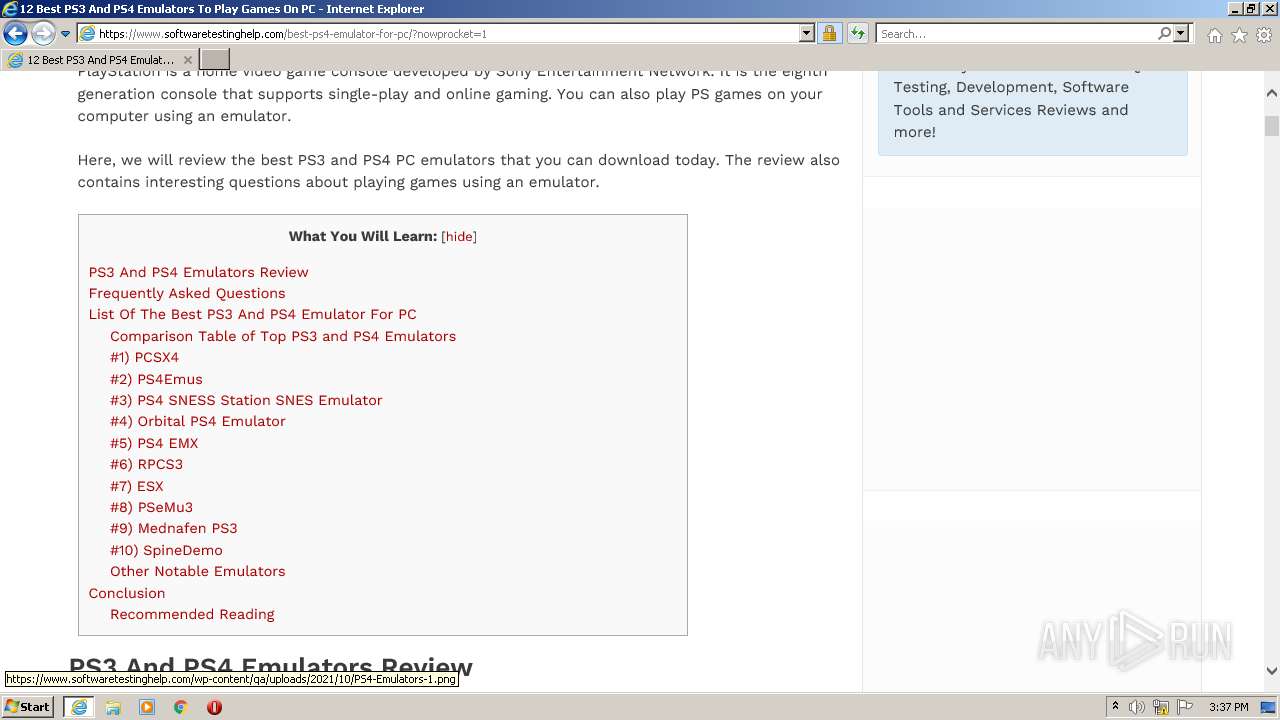Go forward with the browser Forward arrow
The width and height of the screenshot is (1280, 720).
43,34
